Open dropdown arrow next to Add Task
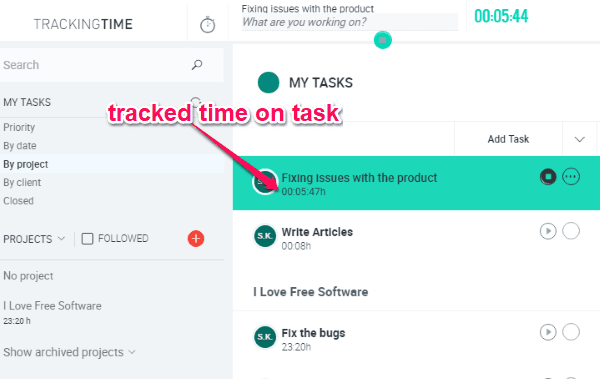This screenshot has width=600, height=379. 580,139
